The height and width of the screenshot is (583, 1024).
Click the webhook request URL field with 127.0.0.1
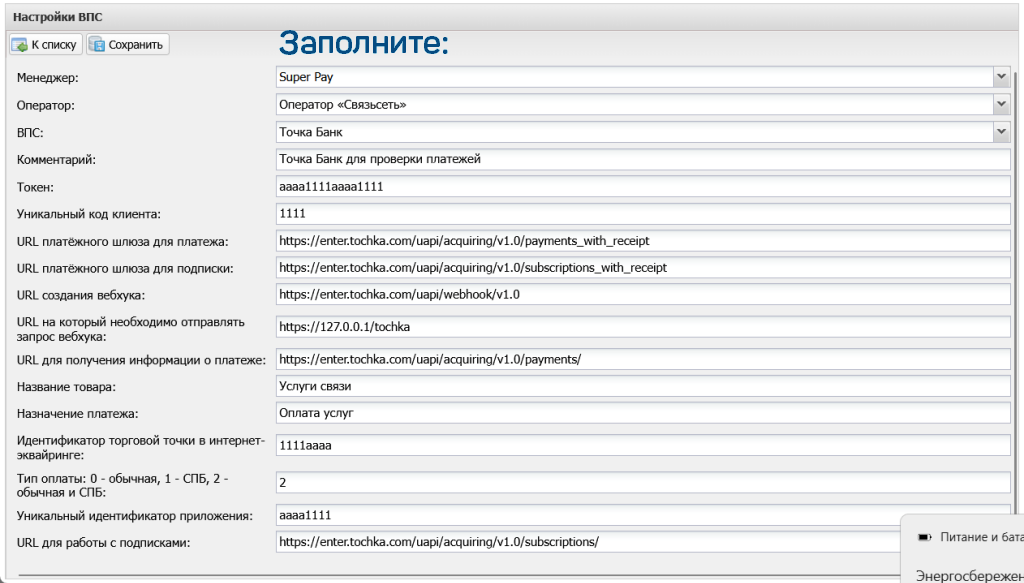click(642, 327)
